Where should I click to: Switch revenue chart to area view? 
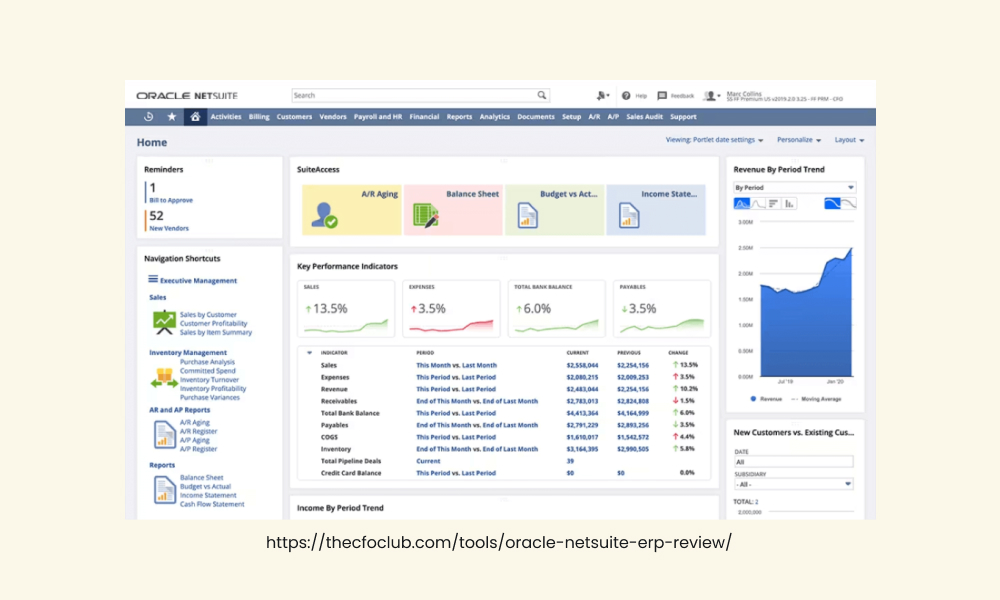pos(741,204)
